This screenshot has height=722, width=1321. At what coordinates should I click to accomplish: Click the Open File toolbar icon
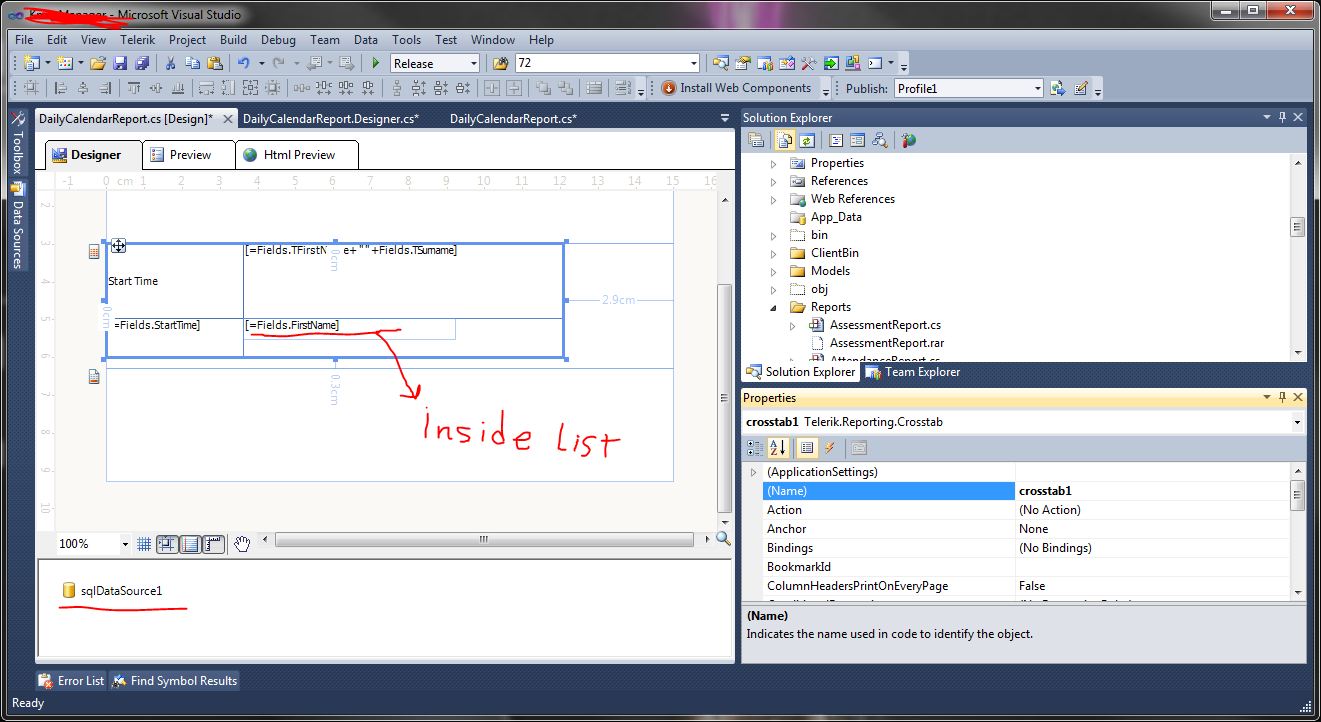tap(97, 63)
